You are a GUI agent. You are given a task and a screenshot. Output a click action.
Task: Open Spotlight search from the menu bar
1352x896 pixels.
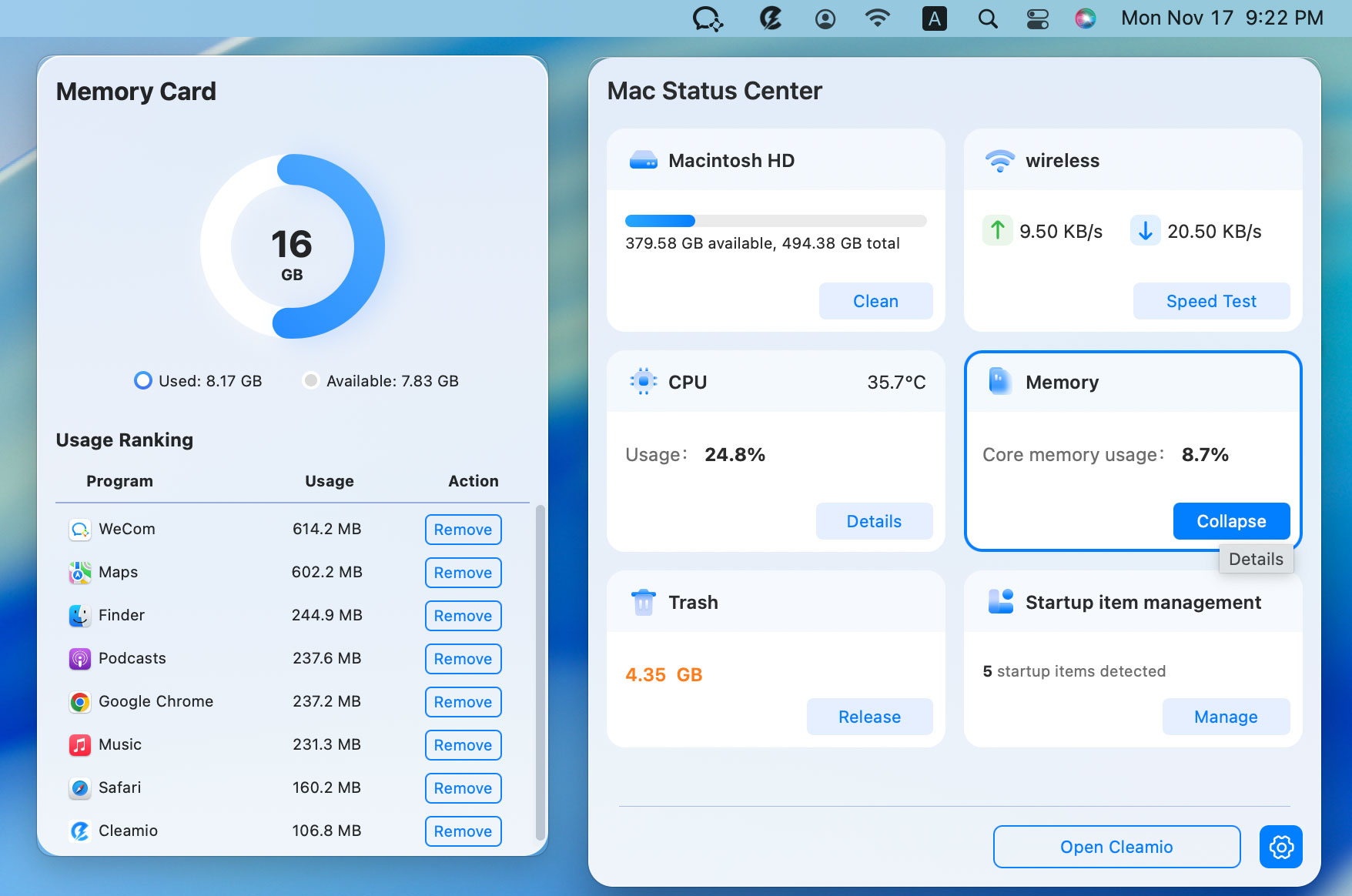(987, 18)
